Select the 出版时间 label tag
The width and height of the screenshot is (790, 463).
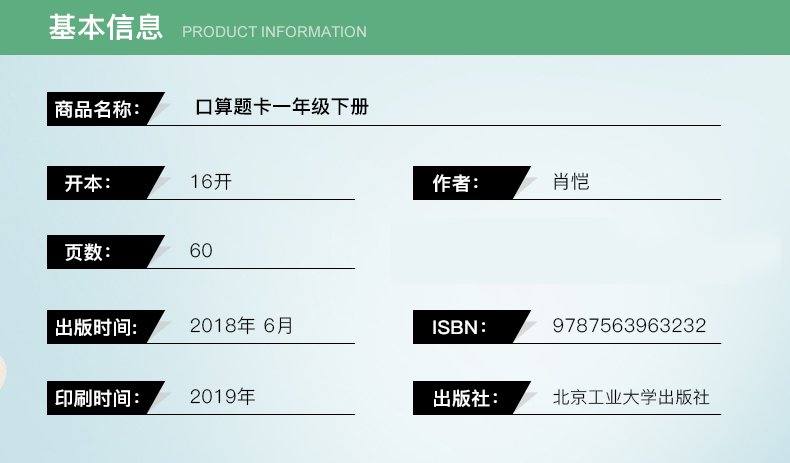click(97, 327)
